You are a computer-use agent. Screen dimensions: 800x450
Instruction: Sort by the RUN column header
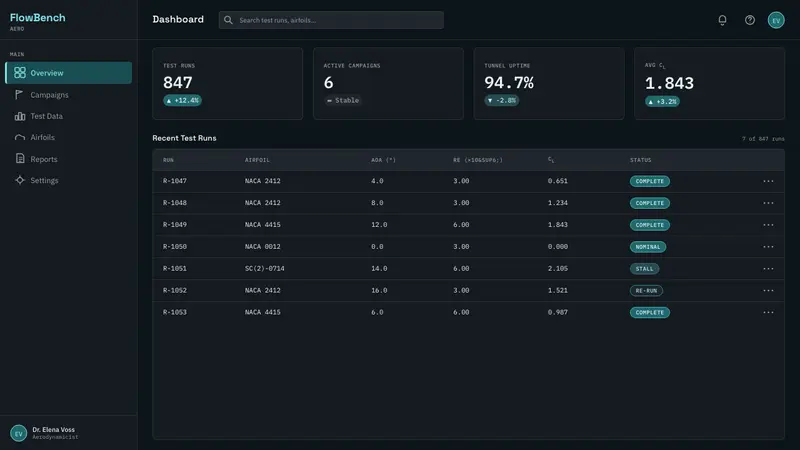[x=168, y=160]
